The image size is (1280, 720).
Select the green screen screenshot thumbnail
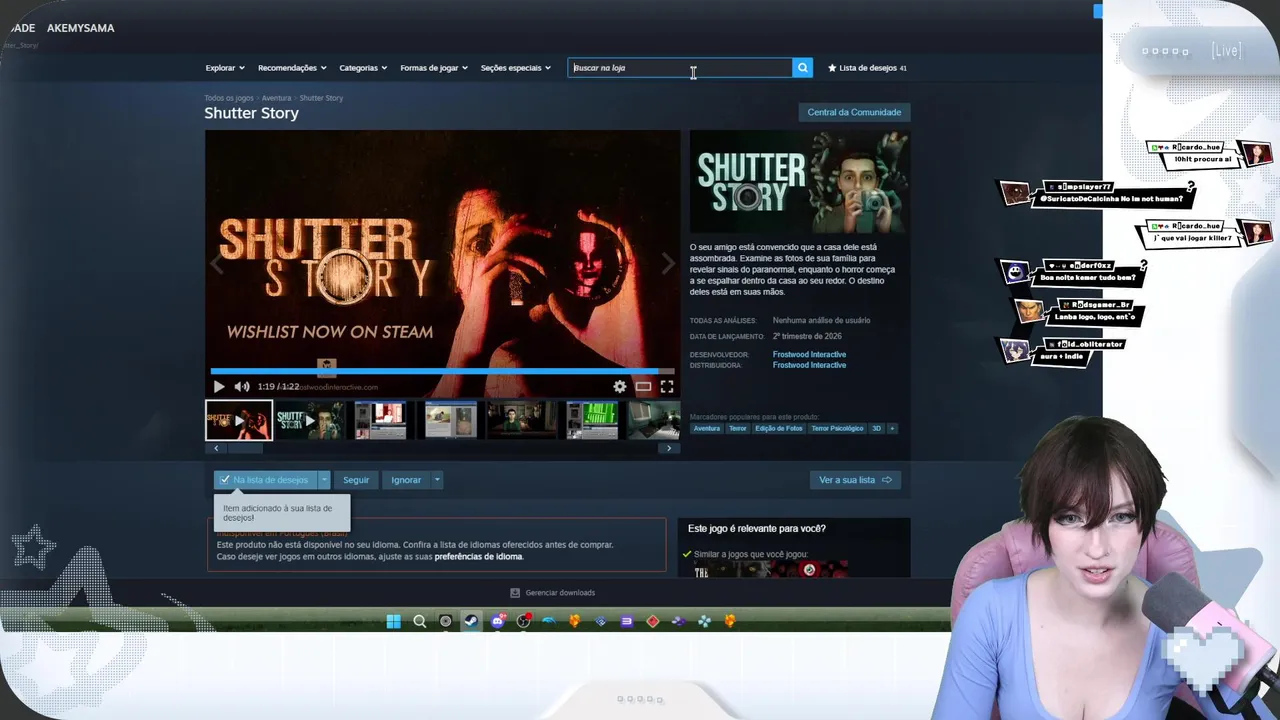592,421
